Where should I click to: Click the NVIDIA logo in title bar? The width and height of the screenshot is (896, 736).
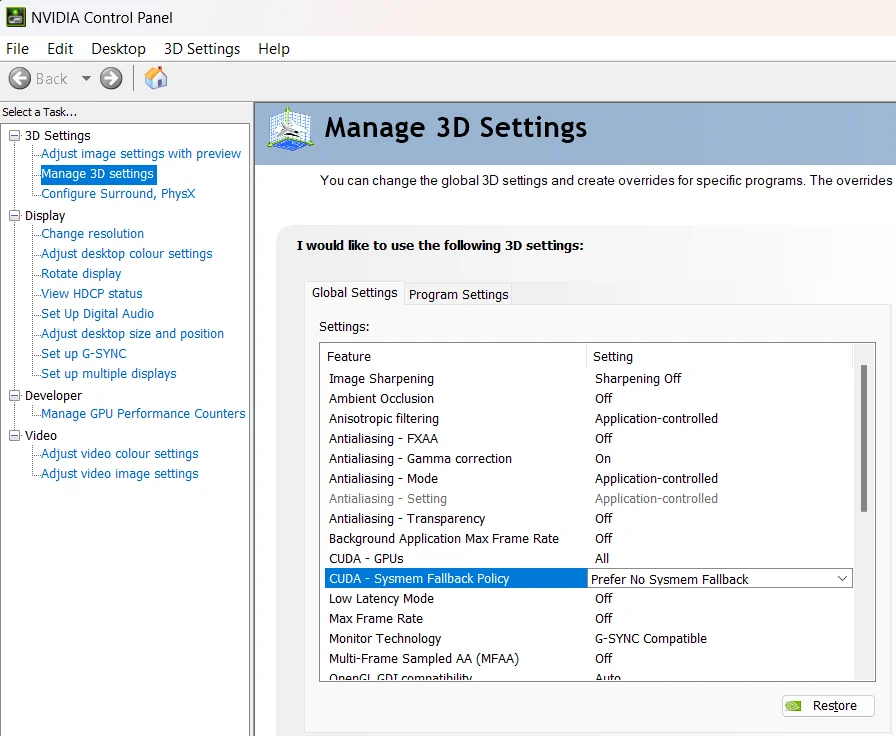(15, 17)
